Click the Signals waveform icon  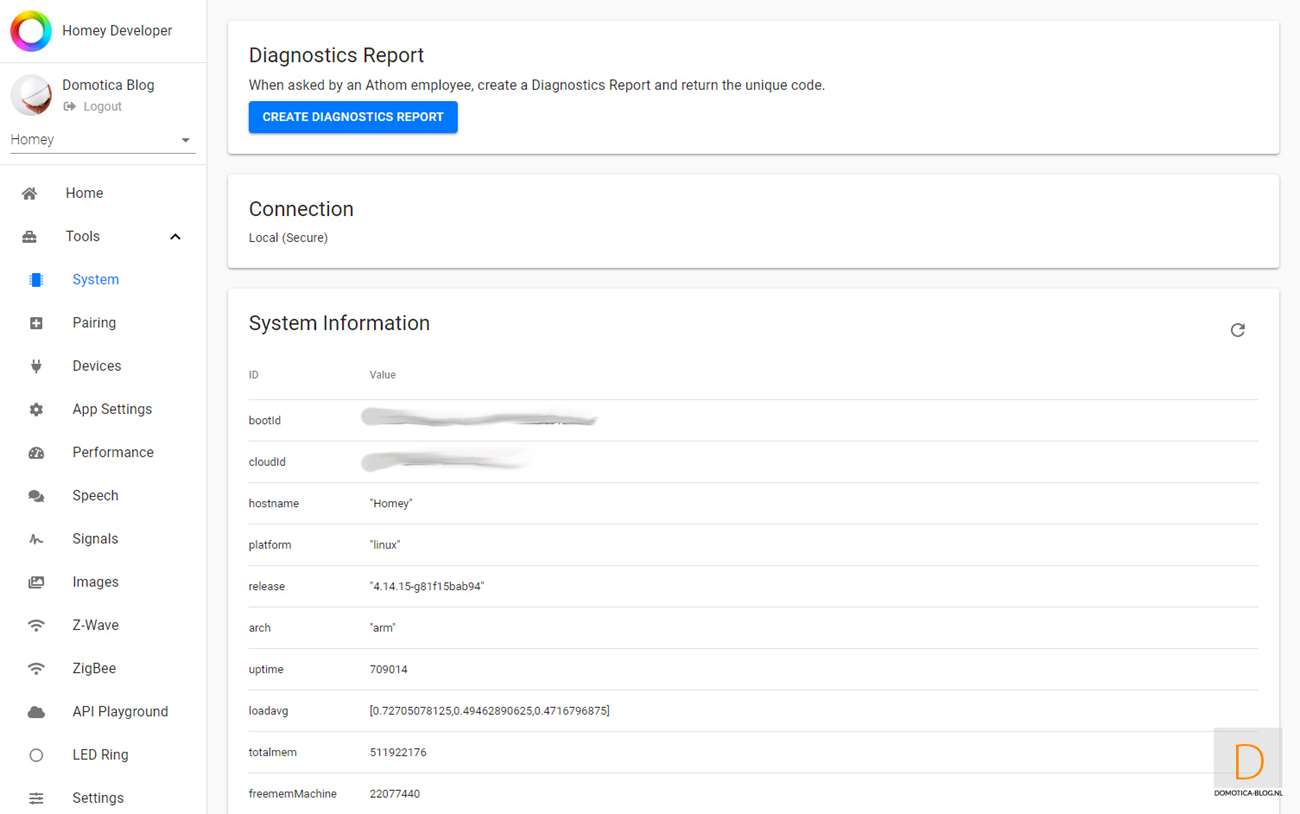coord(36,539)
